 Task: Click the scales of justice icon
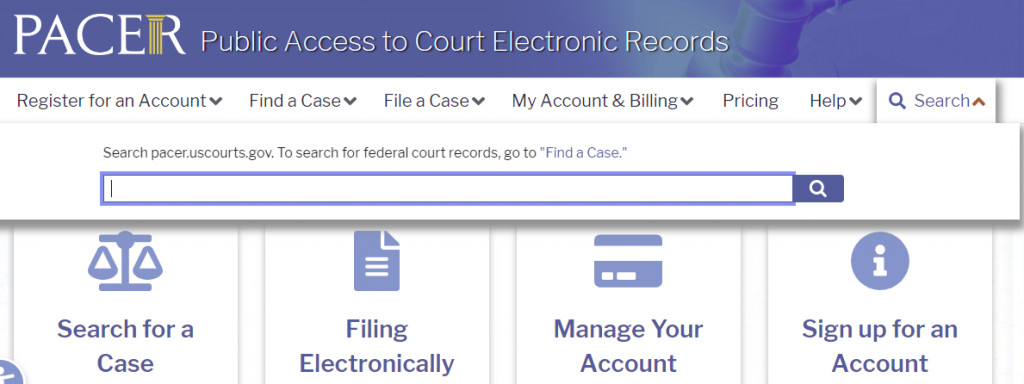(x=125, y=261)
